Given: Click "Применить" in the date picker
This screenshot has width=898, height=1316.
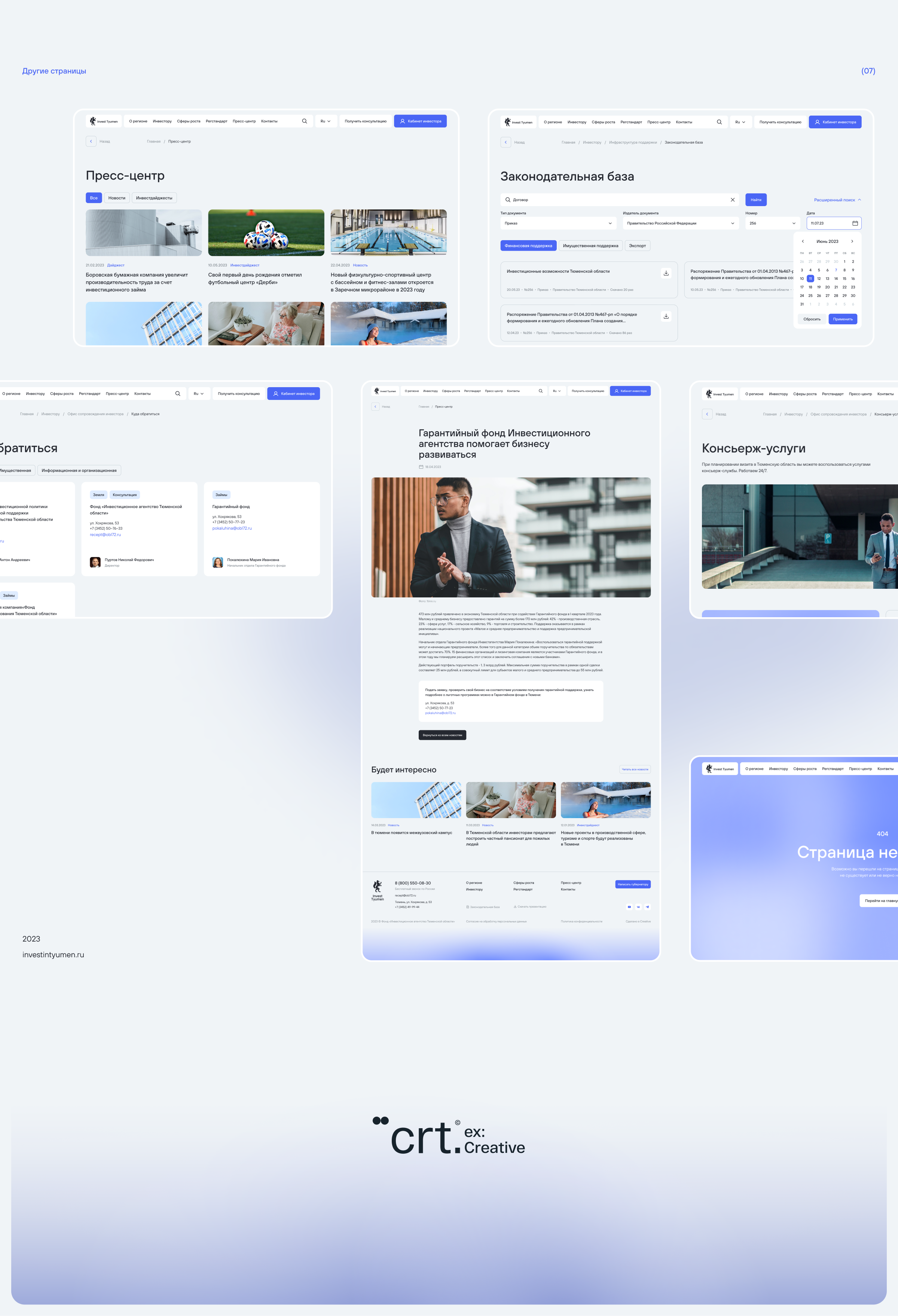Looking at the screenshot, I should pyautogui.click(x=843, y=319).
